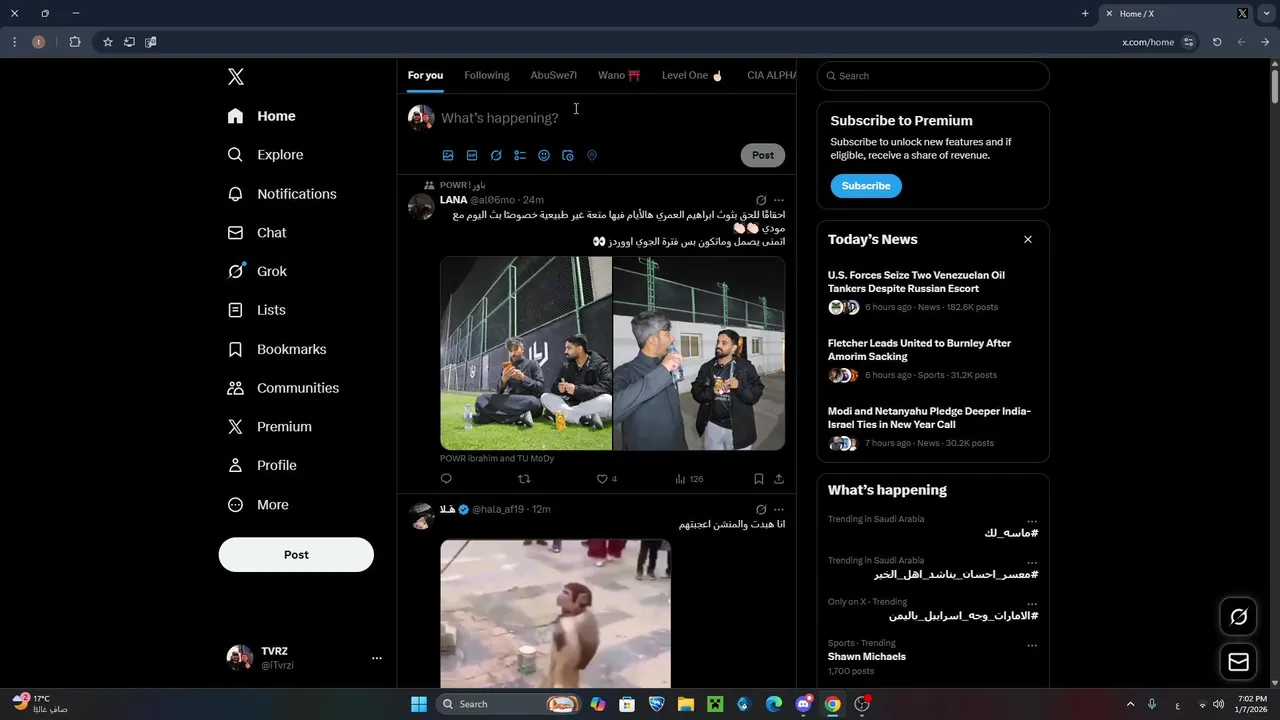Dismiss the Today's News panel
The width and height of the screenshot is (1280, 720).
click(x=1028, y=240)
